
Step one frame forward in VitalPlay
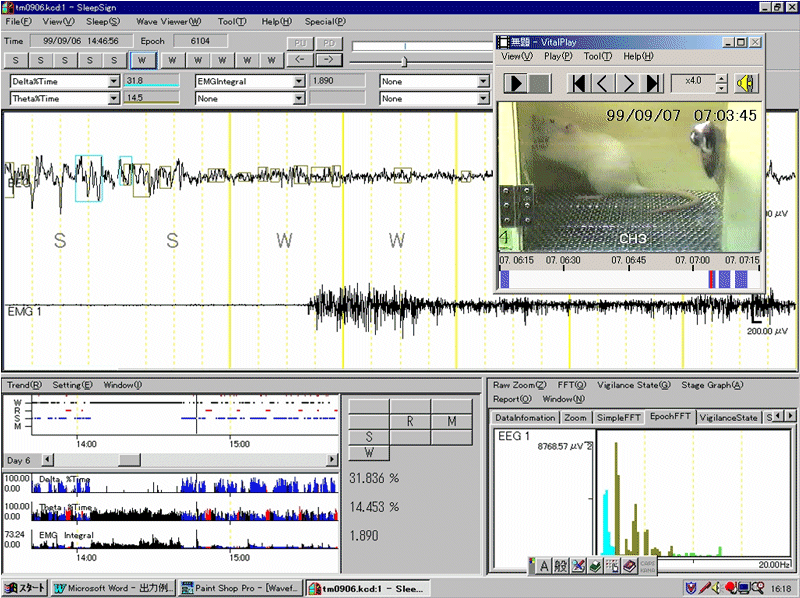(628, 84)
